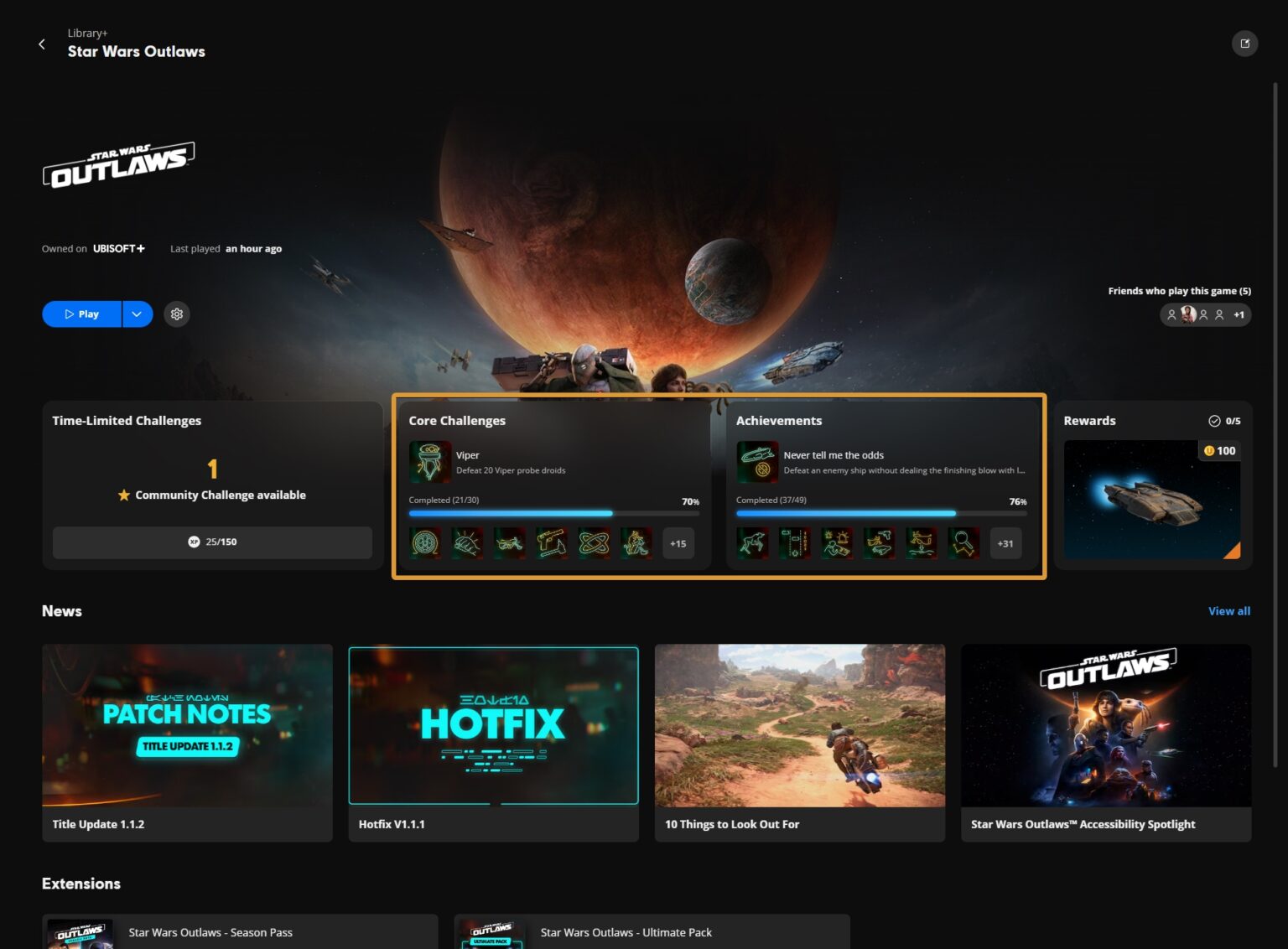
Task: Open the Play button dropdown arrow
Action: coord(136,314)
